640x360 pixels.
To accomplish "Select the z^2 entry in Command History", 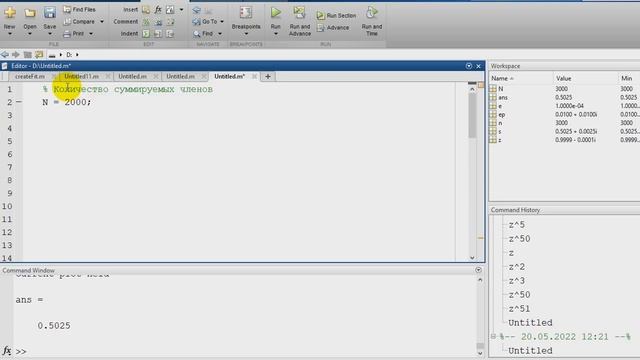I will click(x=517, y=267).
